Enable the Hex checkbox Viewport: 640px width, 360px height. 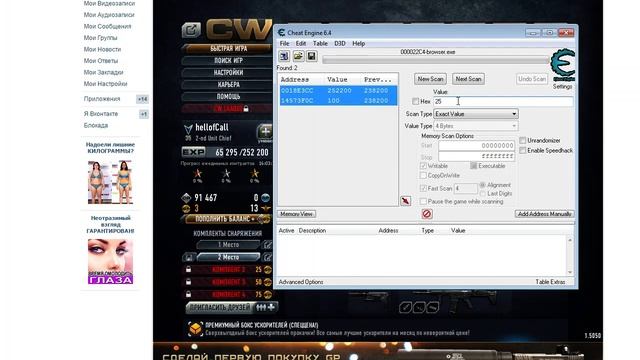pyautogui.click(x=416, y=101)
